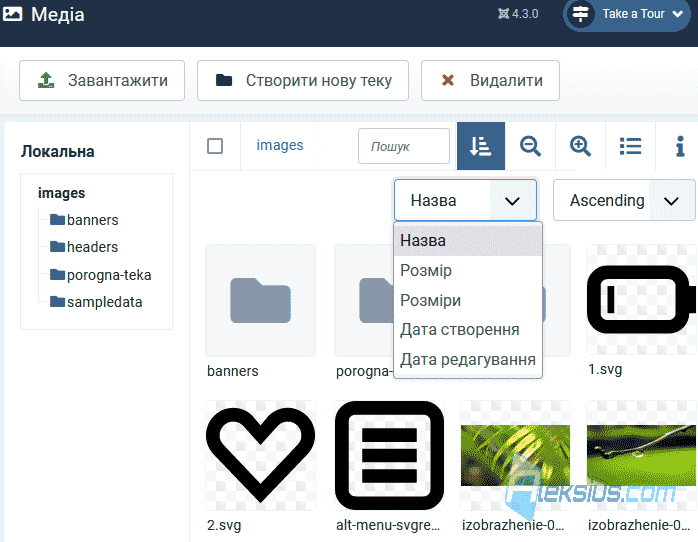698x542 pixels.
Task: Click the porogna-teka tree folder icon
Action: 57,275
